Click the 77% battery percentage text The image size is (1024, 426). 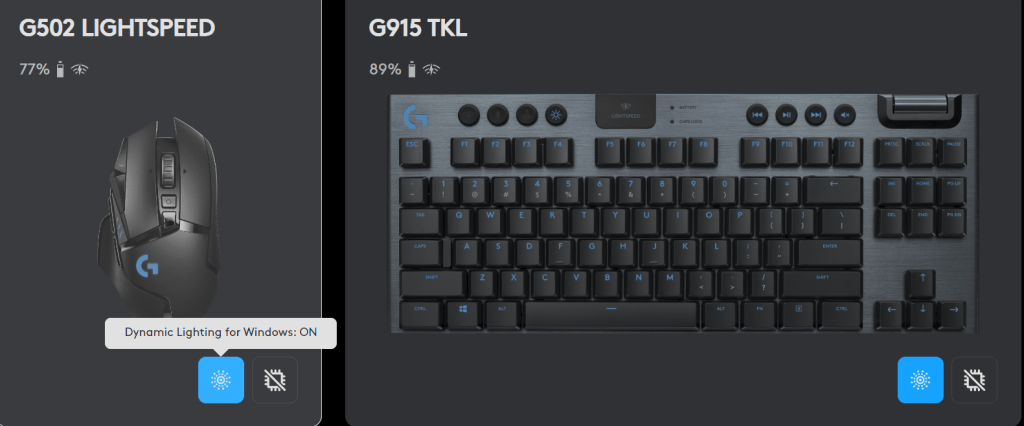[x=34, y=69]
